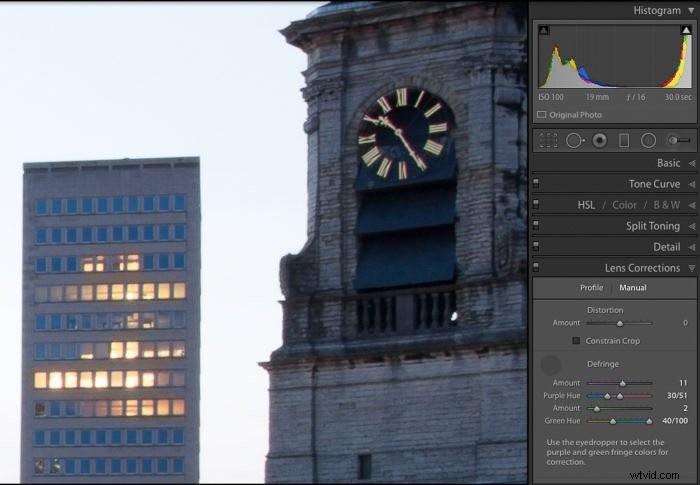Click the Distortion section label
The width and height of the screenshot is (700, 485).
(605, 310)
